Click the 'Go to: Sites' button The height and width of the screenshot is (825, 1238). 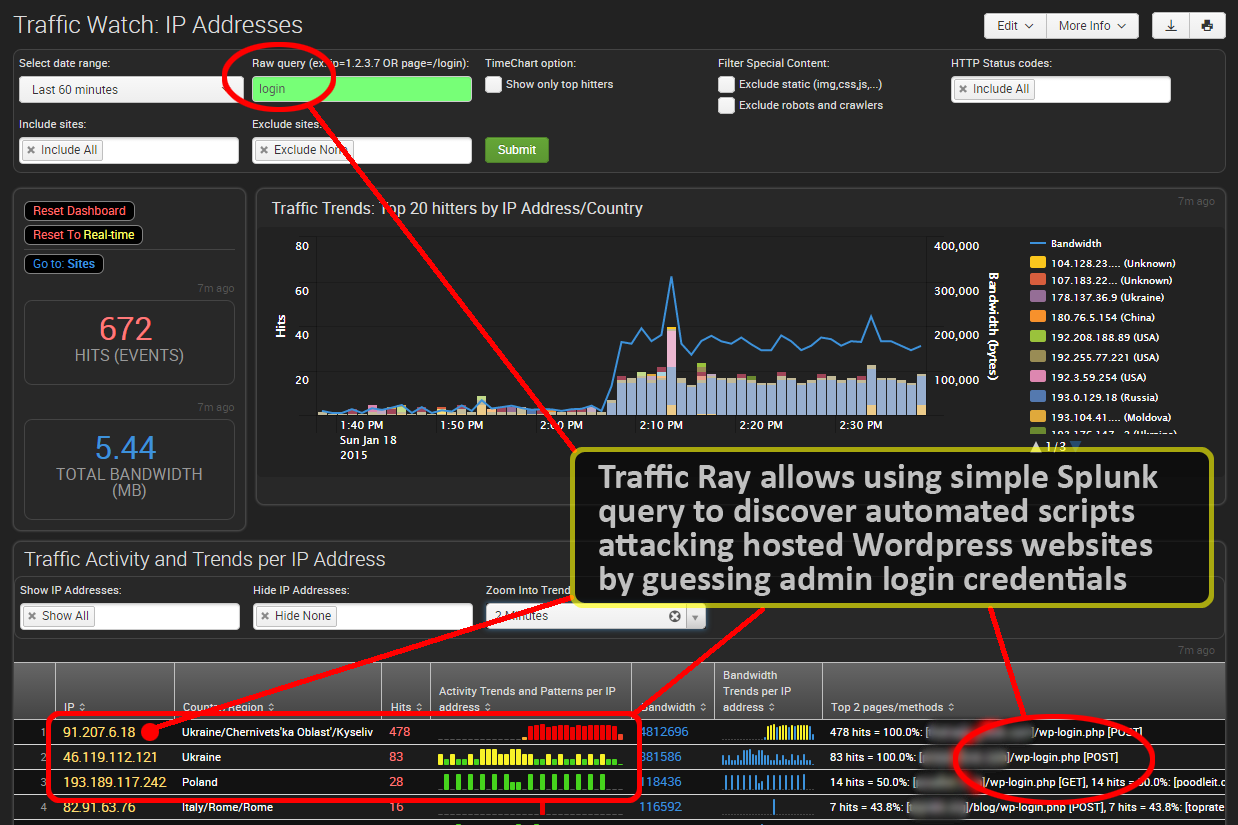[64, 264]
